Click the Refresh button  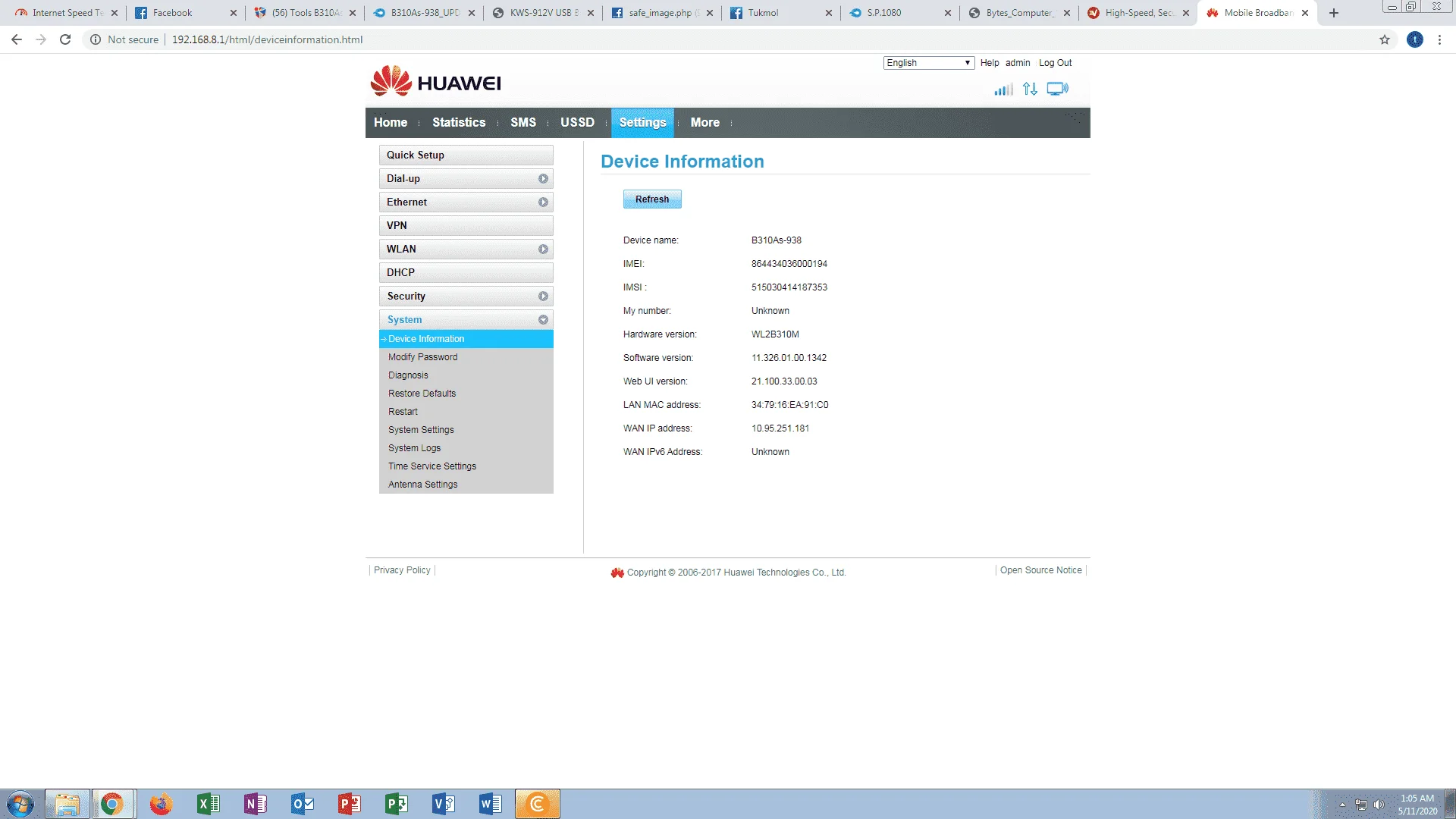click(x=652, y=199)
